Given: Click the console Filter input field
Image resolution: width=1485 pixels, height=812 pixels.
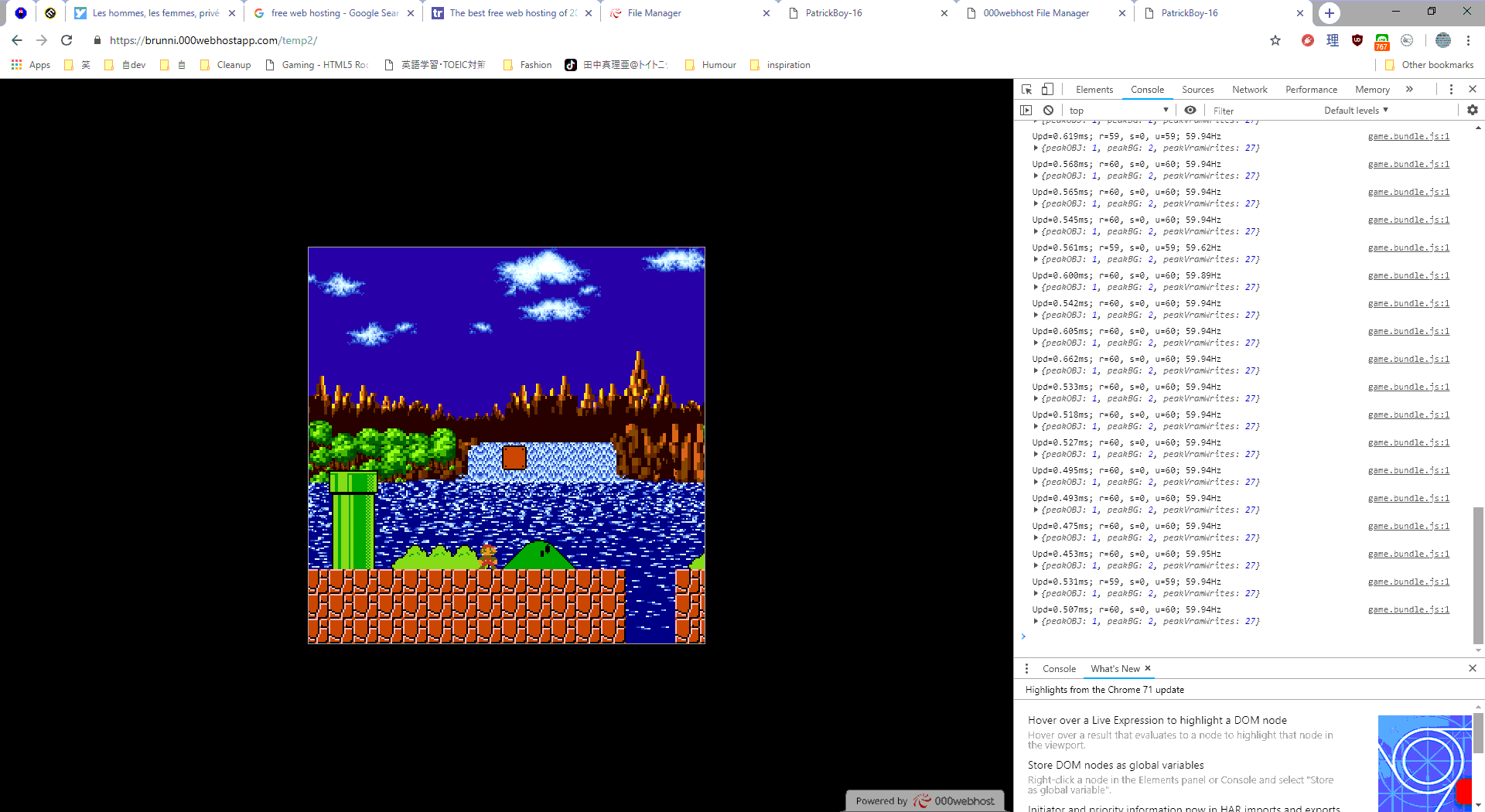Looking at the screenshot, I should [x=1261, y=111].
